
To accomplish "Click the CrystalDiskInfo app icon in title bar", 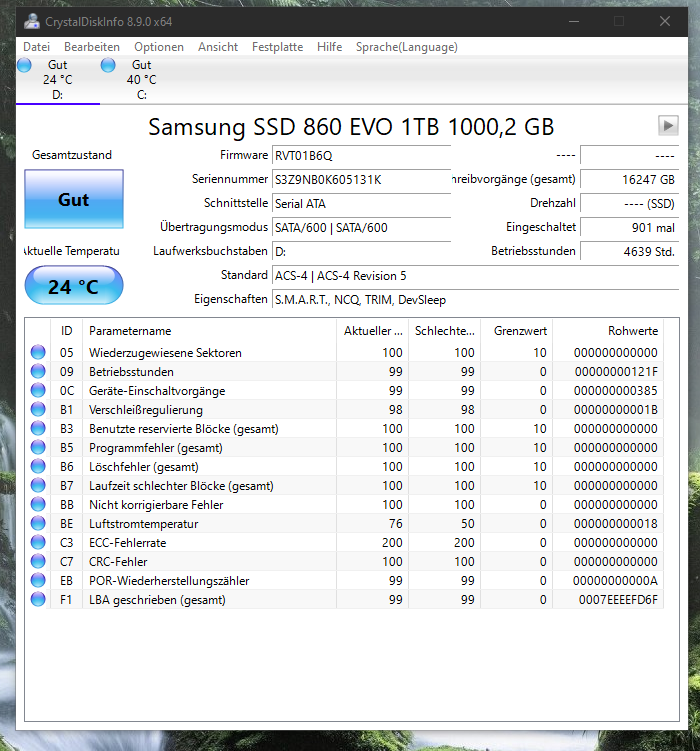I will [x=32, y=21].
